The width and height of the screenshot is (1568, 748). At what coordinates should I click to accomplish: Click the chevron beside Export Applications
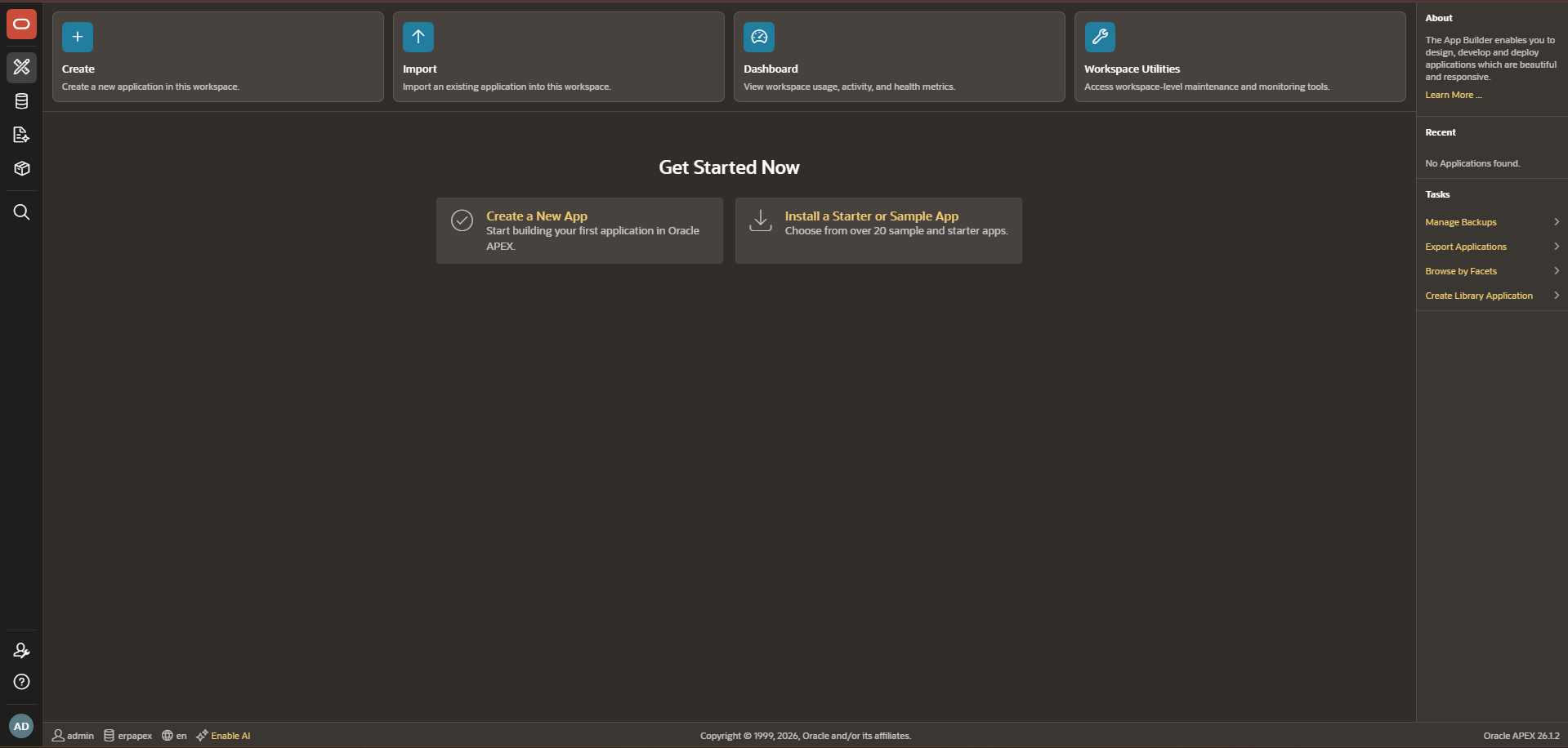1556,247
